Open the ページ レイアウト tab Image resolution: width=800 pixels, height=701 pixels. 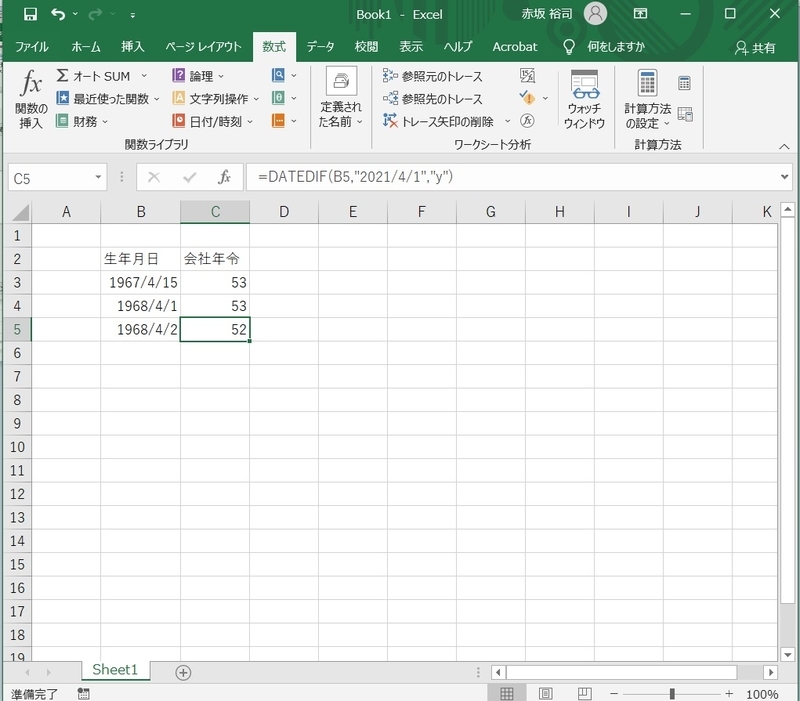(x=203, y=47)
